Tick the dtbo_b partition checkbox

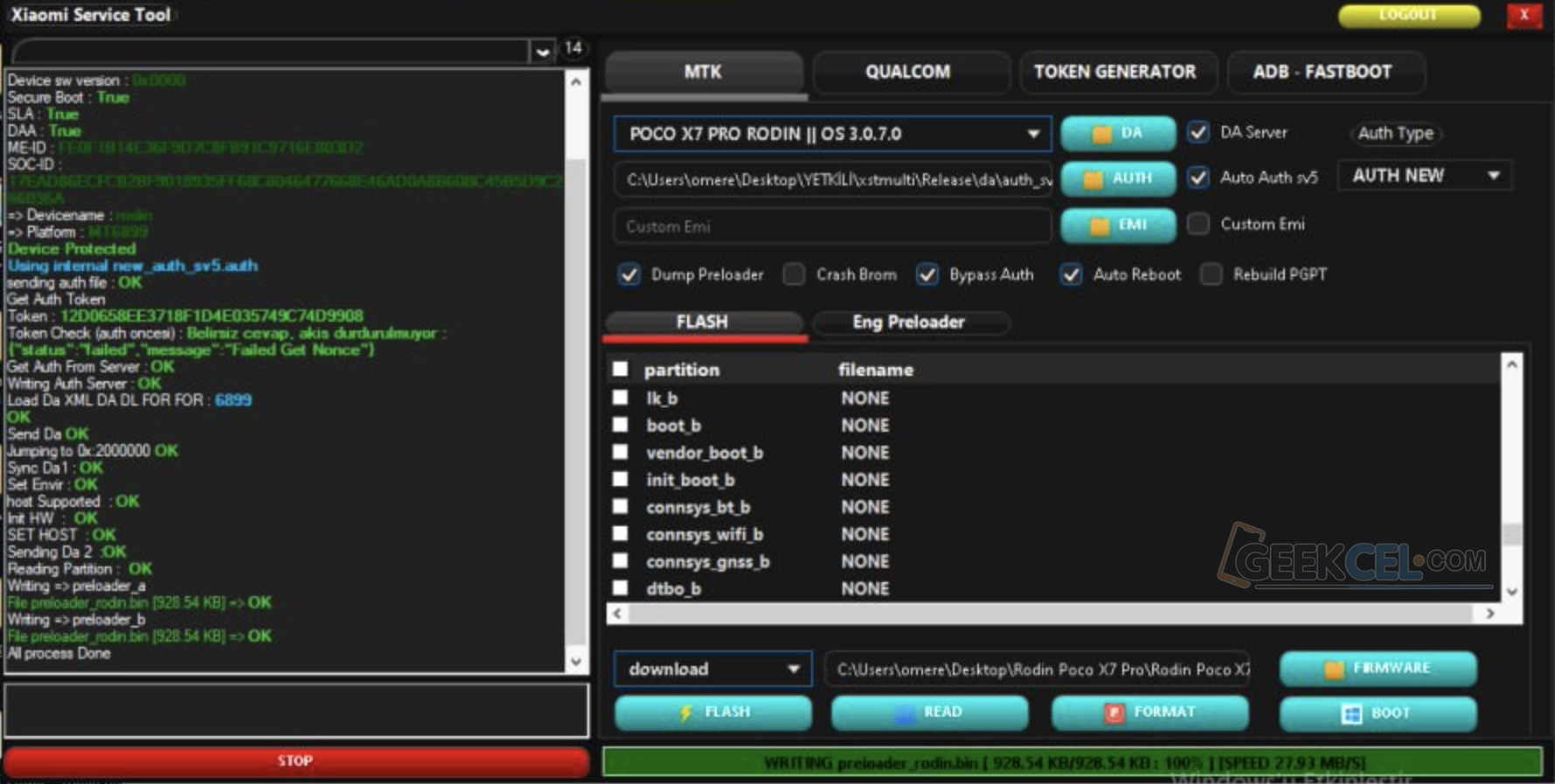click(620, 587)
